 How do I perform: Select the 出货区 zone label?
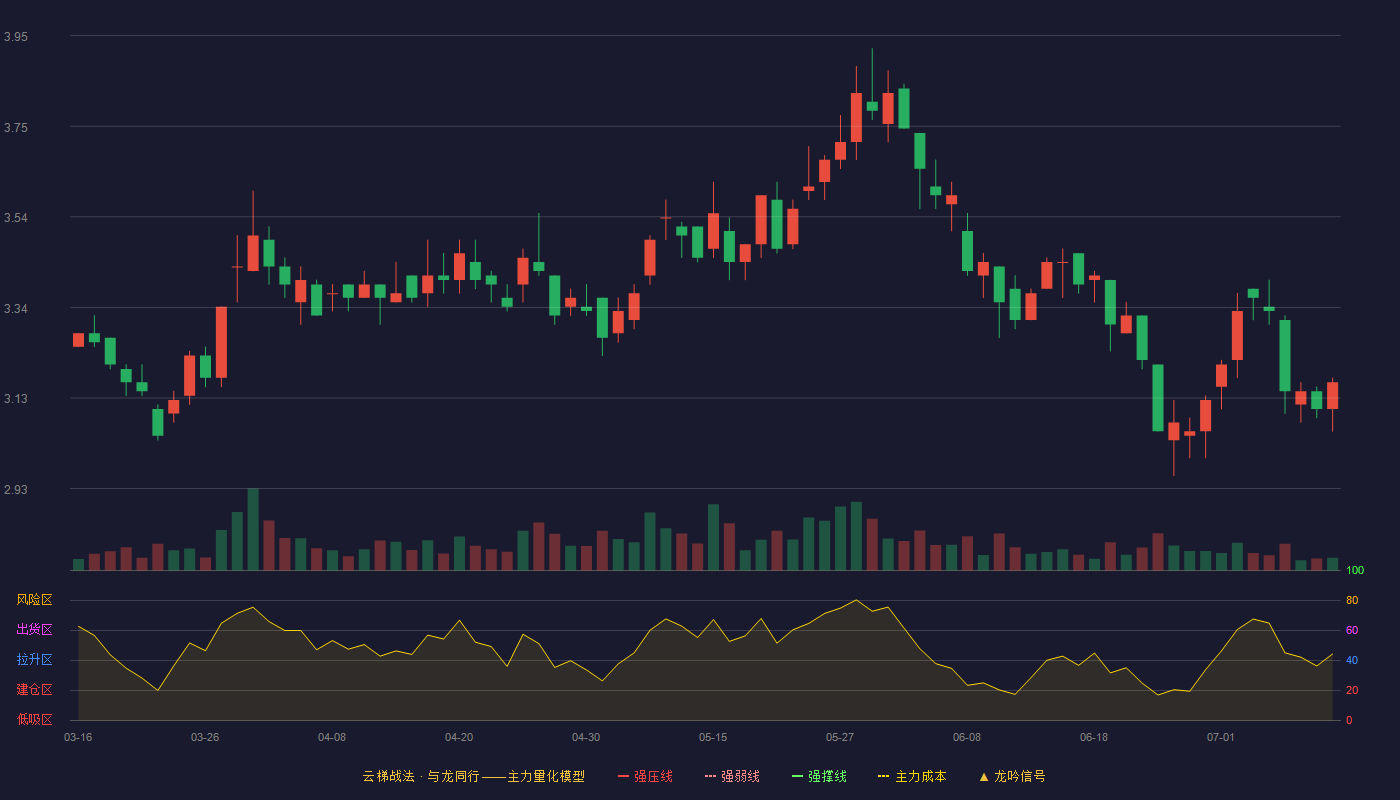pyautogui.click(x=34, y=630)
